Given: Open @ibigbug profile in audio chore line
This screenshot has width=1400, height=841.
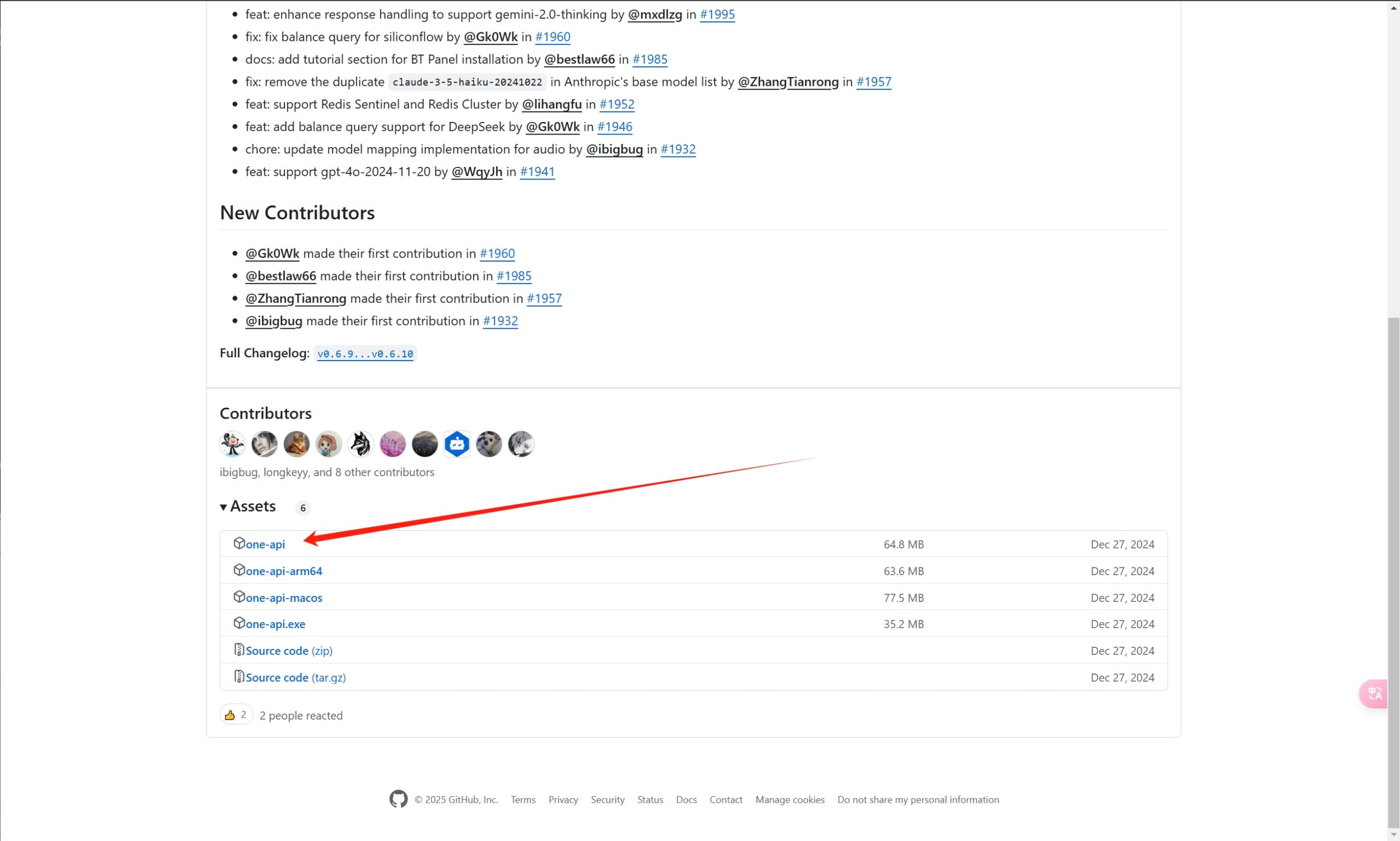Looking at the screenshot, I should coord(615,149).
